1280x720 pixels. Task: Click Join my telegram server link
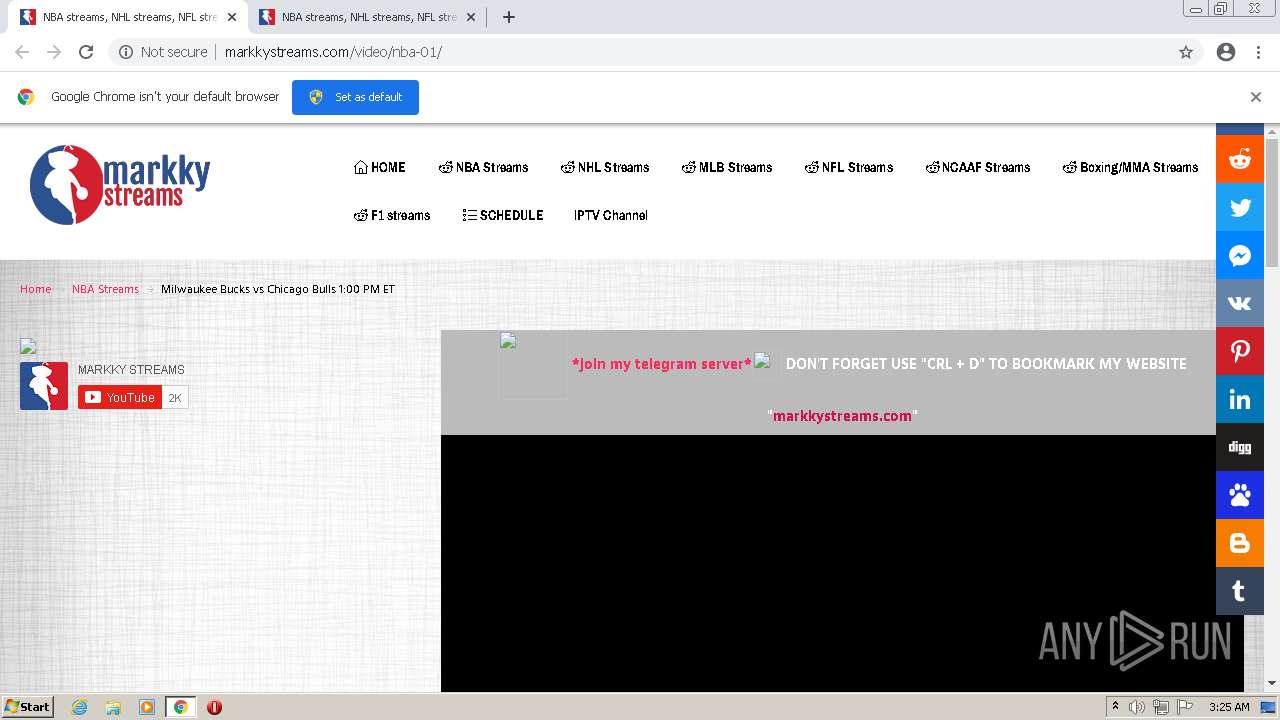[661, 363]
